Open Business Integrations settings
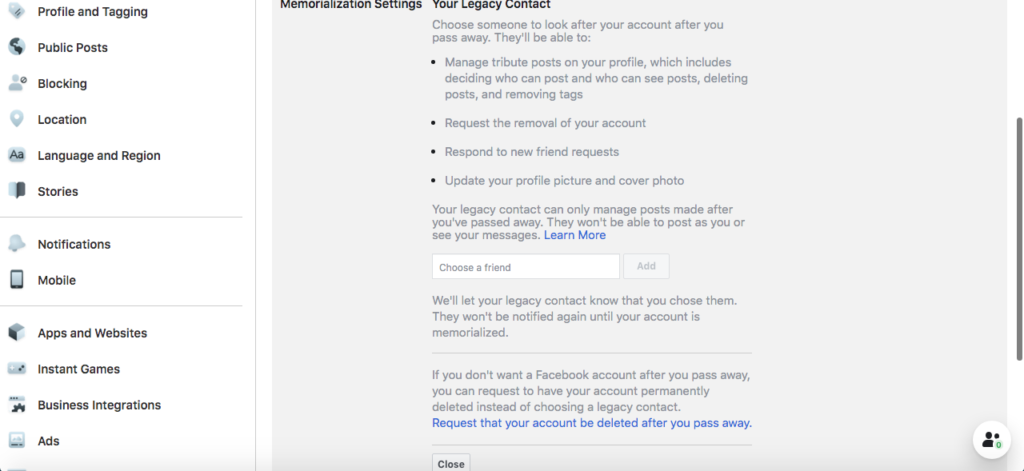This screenshot has width=1024, height=471. 99,405
